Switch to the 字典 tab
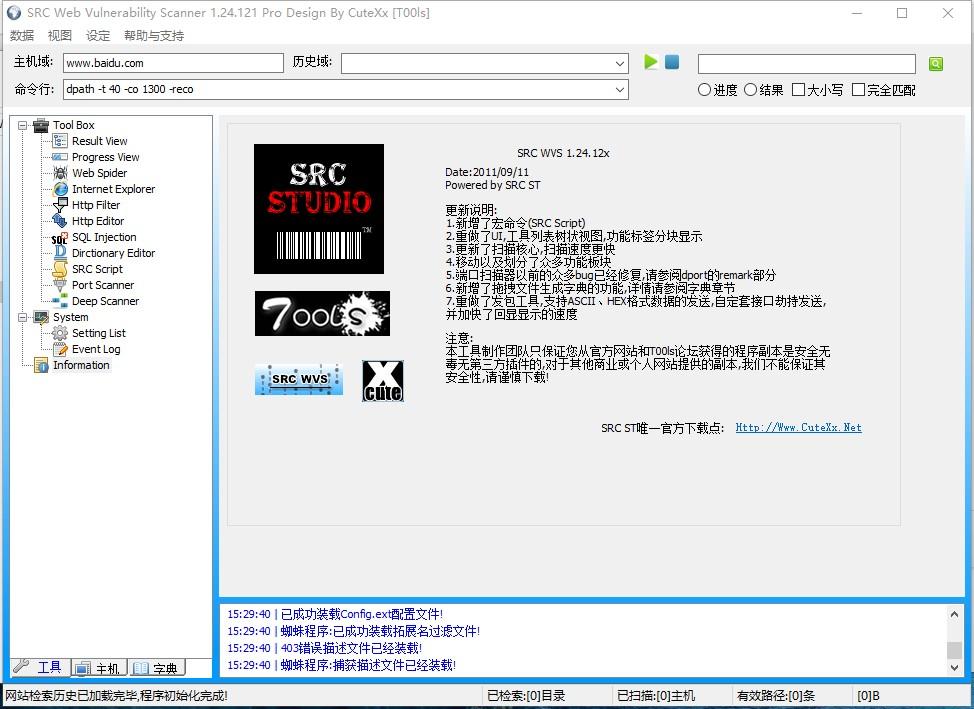This screenshot has width=974, height=709. (156, 668)
